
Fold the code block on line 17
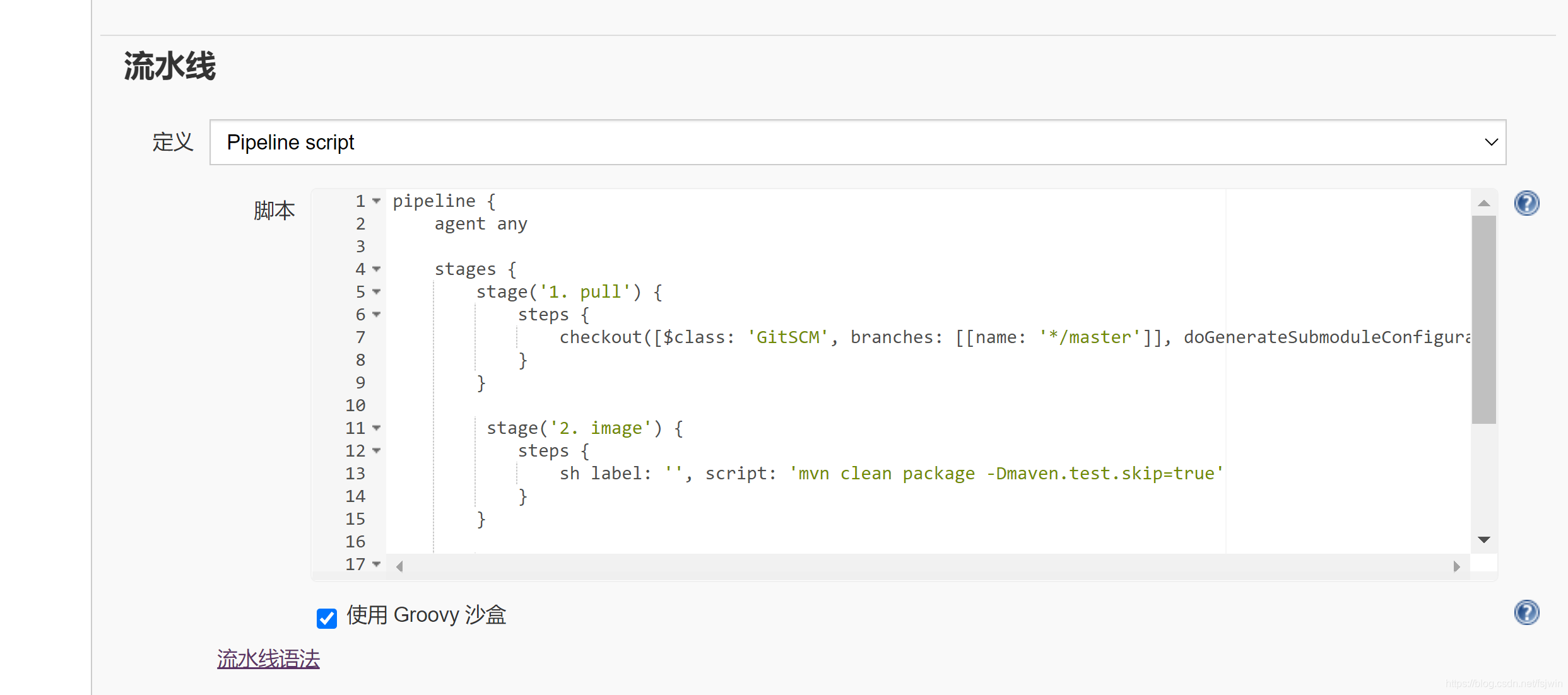point(377,564)
